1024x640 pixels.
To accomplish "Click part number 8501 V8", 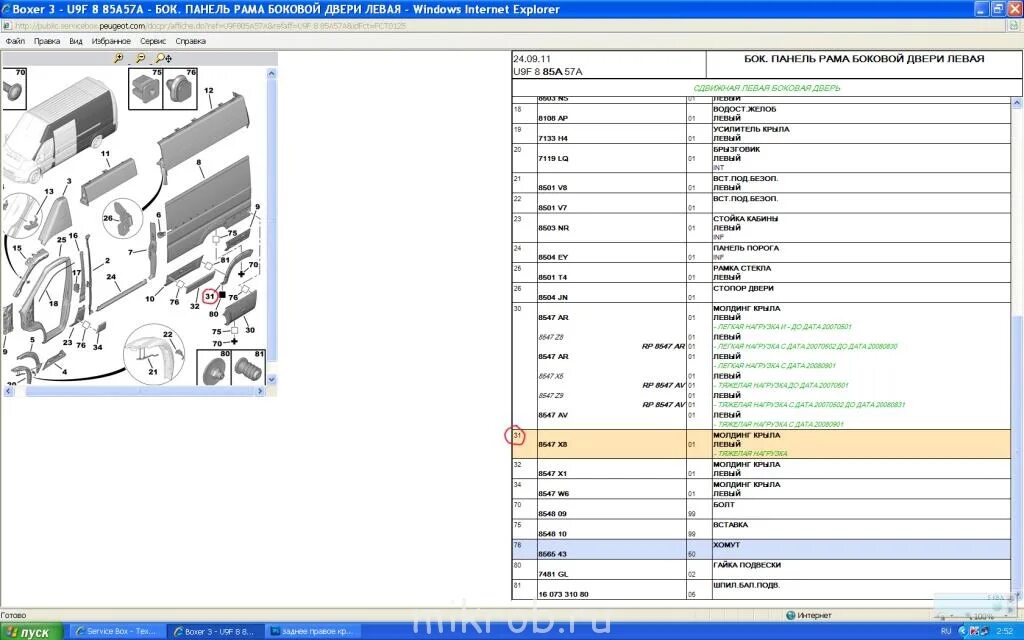I will pyautogui.click(x=552, y=187).
